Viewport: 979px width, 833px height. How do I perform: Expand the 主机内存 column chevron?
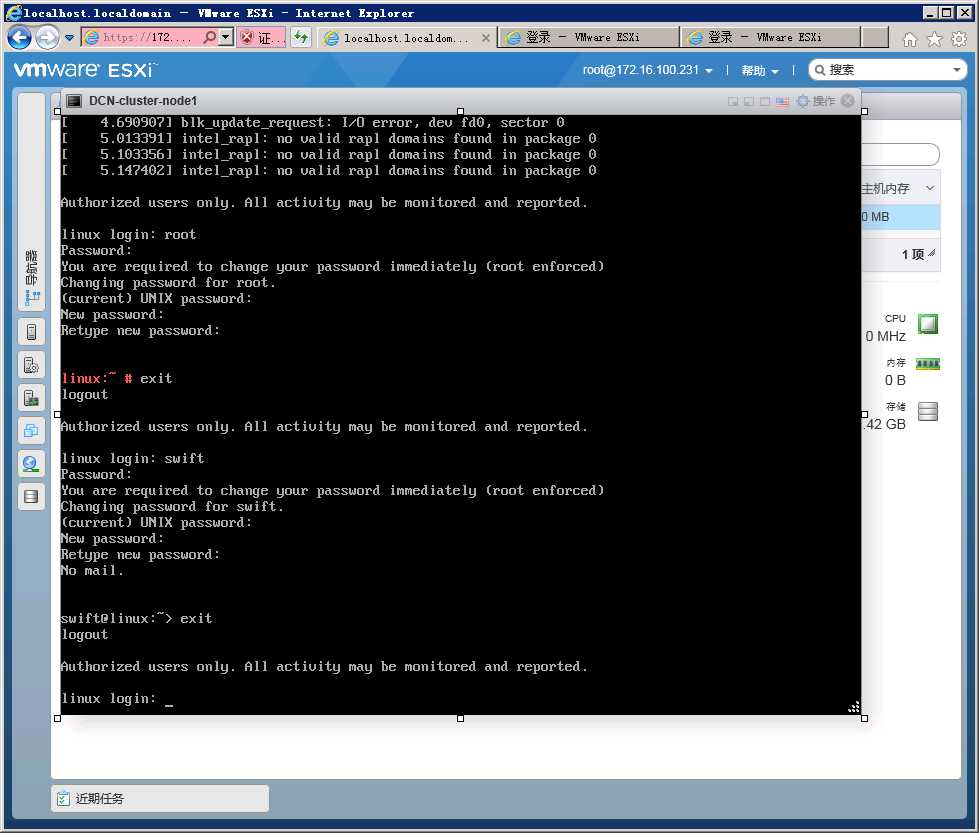point(930,188)
